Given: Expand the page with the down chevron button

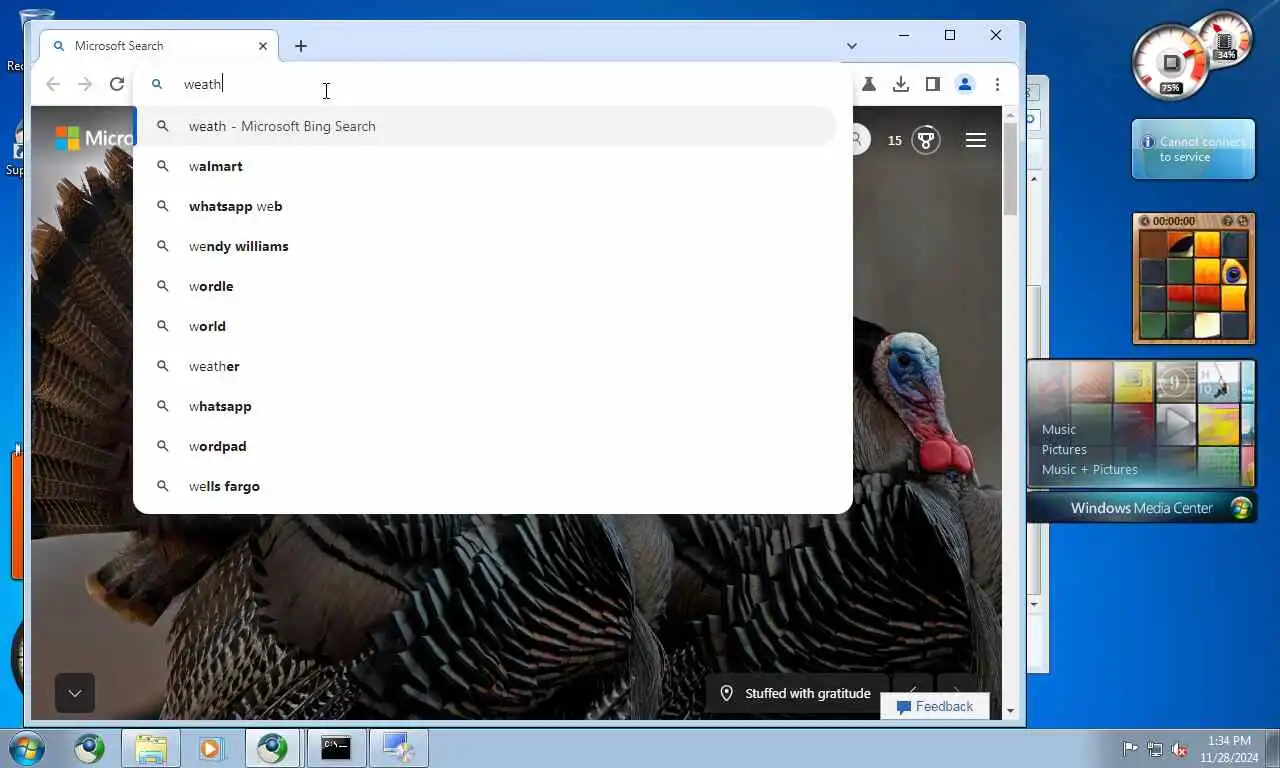Looking at the screenshot, I should click(x=75, y=693).
